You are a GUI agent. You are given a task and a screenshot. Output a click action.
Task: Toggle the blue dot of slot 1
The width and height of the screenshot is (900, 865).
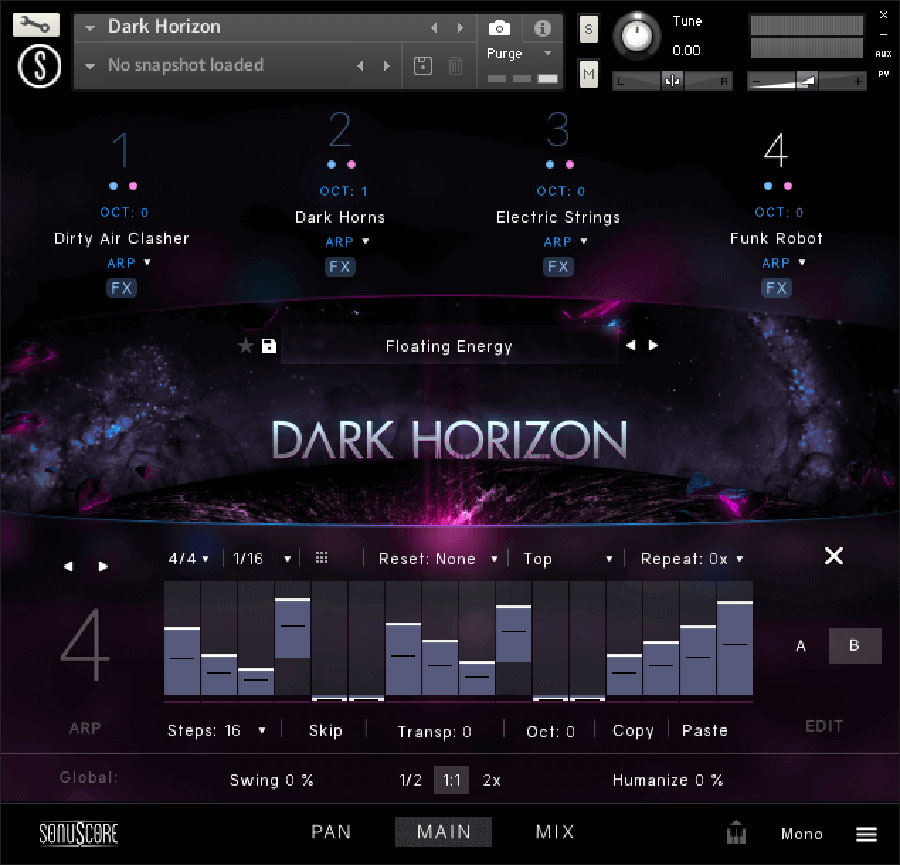click(x=113, y=186)
